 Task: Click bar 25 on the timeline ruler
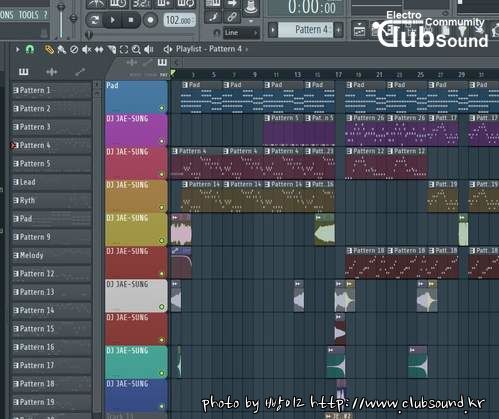coord(420,75)
